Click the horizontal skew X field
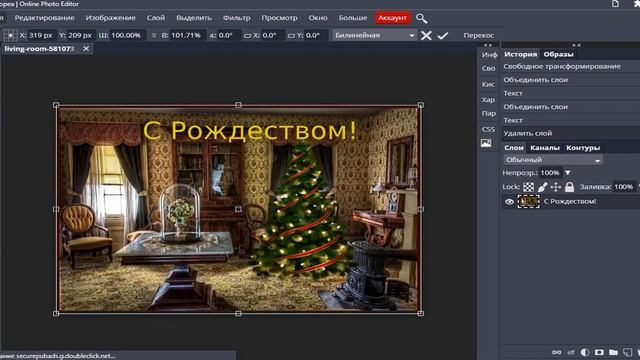This screenshot has height=360, width=640. pyautogui.click(x=272, y=36)
